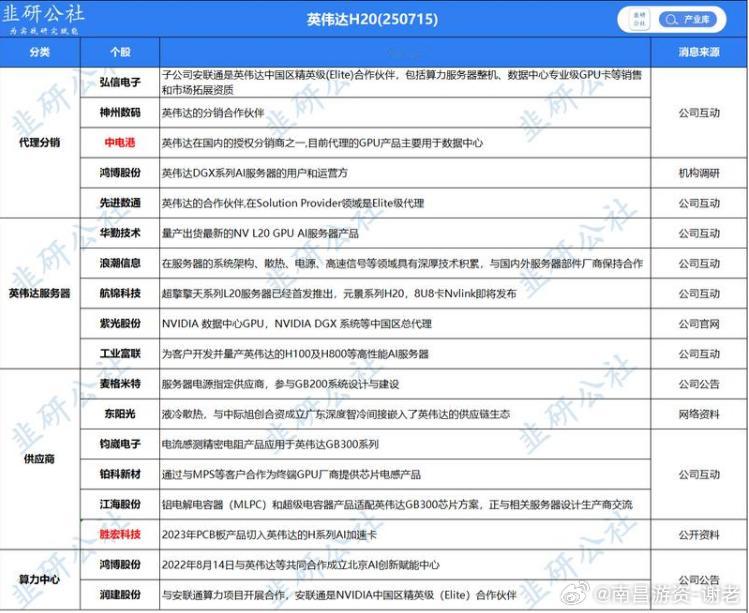The height and width of the screenshot is (613, 749).
Task: Click the stock name 浪潮信息
Action: tap(120, 263)
